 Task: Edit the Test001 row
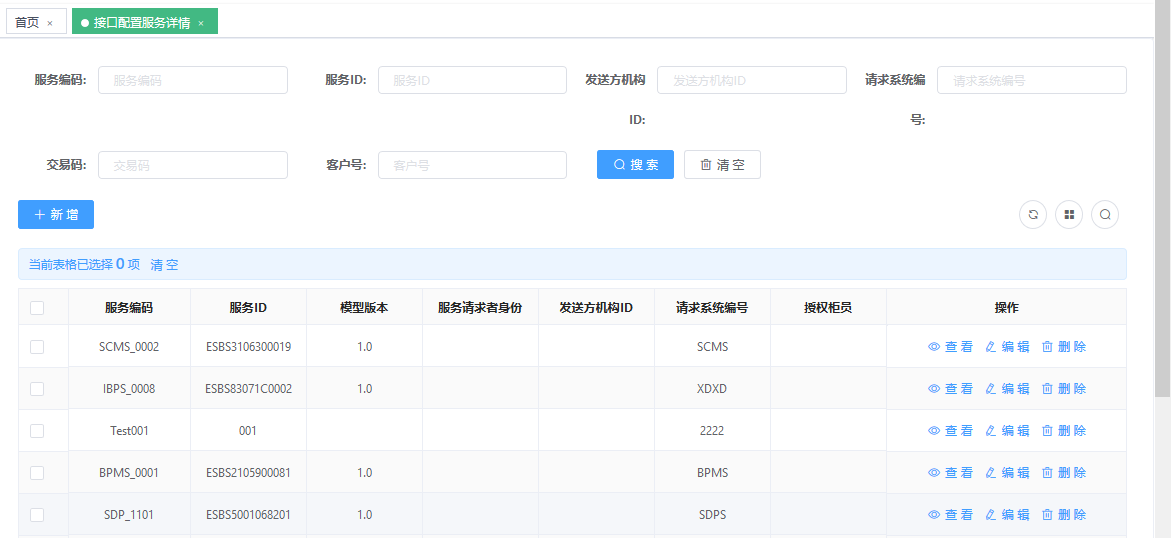point(1007,430)
